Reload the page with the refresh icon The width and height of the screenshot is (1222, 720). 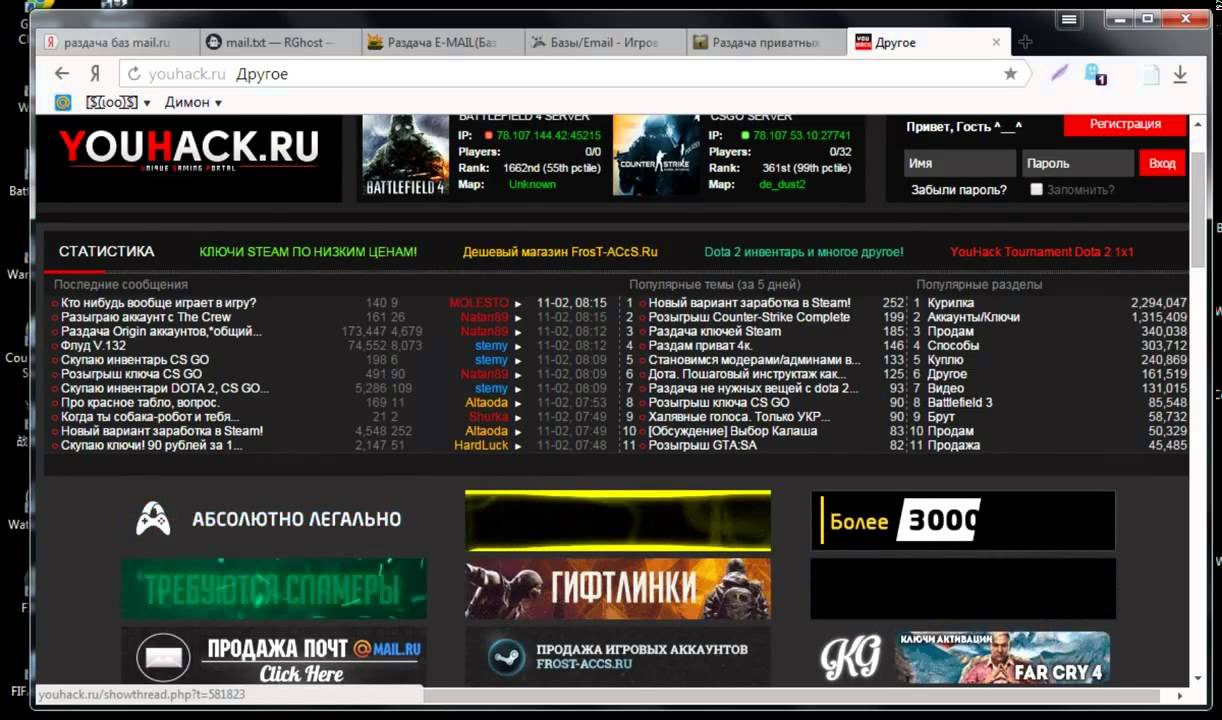(134, 74)
